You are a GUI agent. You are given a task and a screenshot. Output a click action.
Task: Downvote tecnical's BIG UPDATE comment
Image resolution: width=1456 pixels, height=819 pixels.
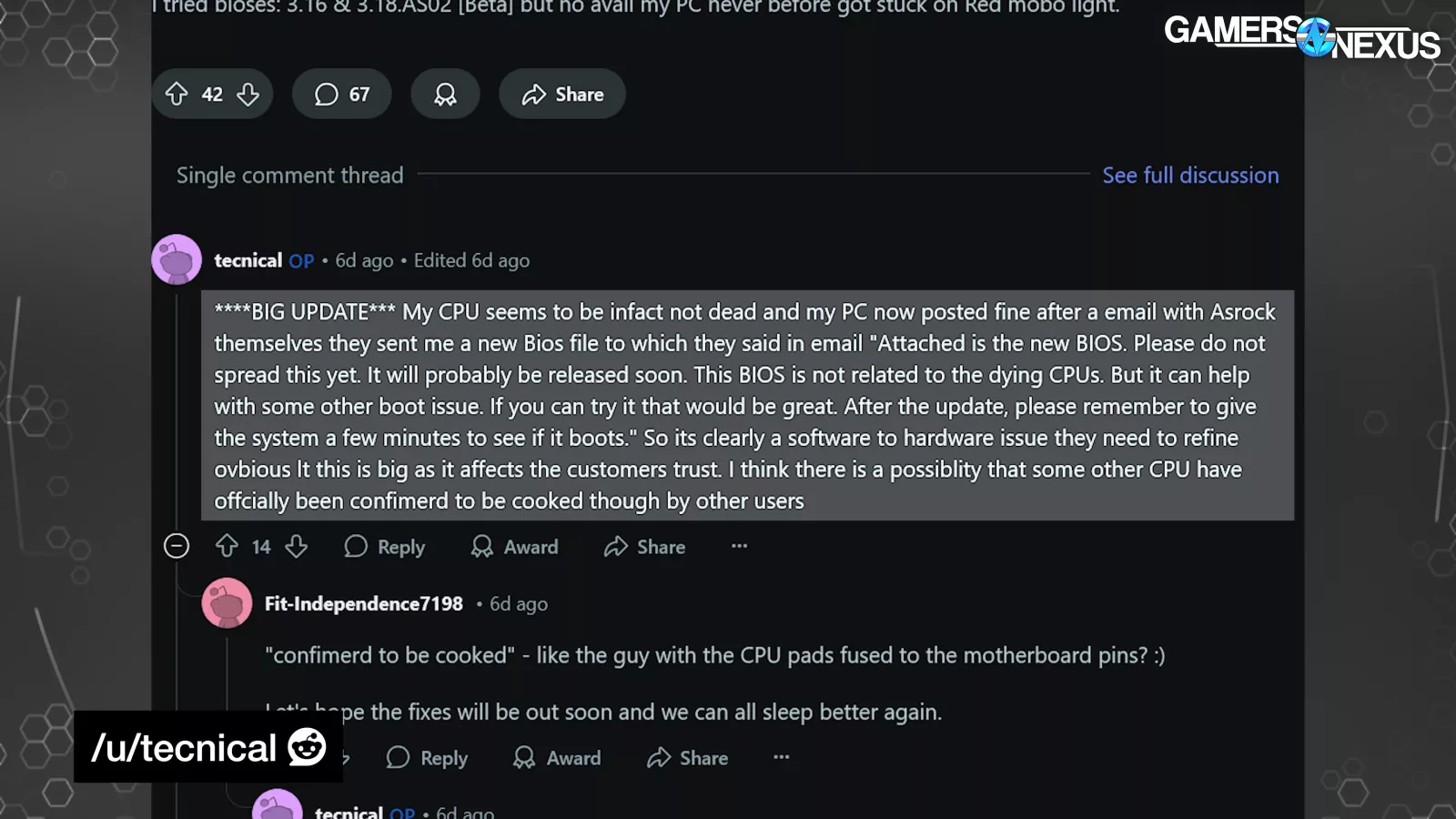pyautogui.click(x=297, y=546)
